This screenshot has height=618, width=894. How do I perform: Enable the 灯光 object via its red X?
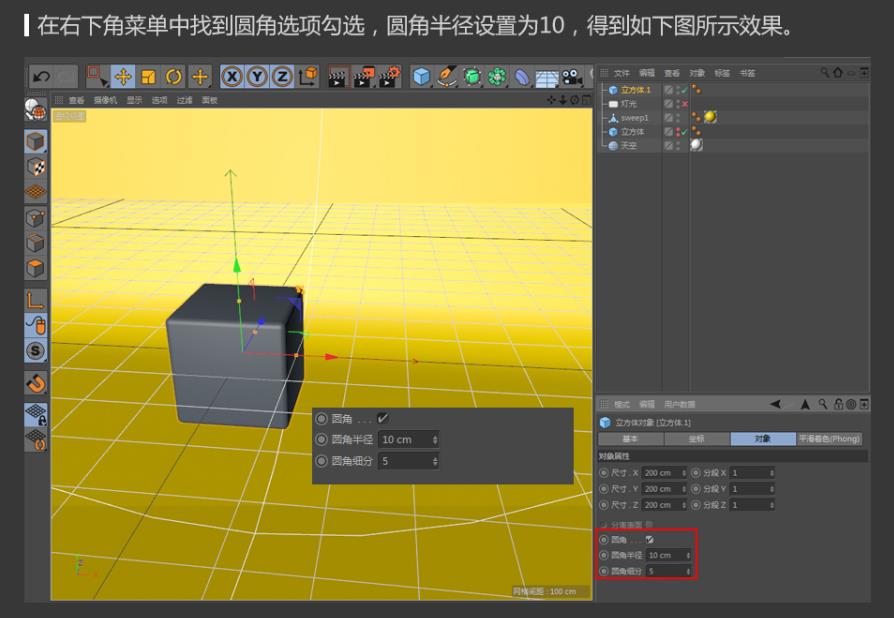(x=684, y=104)
